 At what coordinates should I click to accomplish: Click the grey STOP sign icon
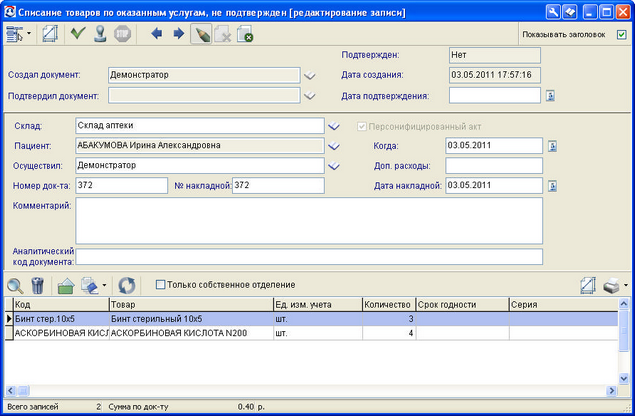tap(122, 34)
